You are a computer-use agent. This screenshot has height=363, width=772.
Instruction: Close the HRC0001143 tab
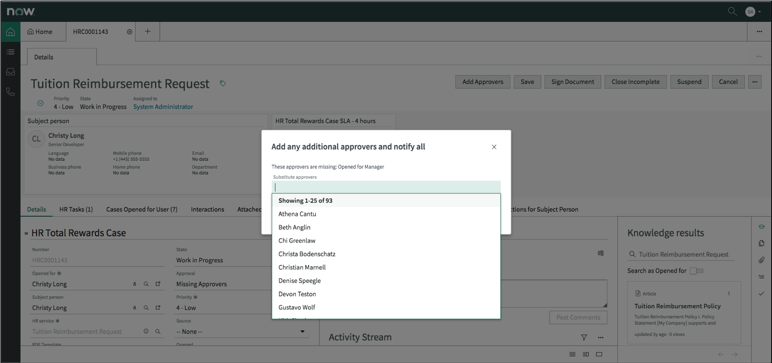[x=129, y=32]
